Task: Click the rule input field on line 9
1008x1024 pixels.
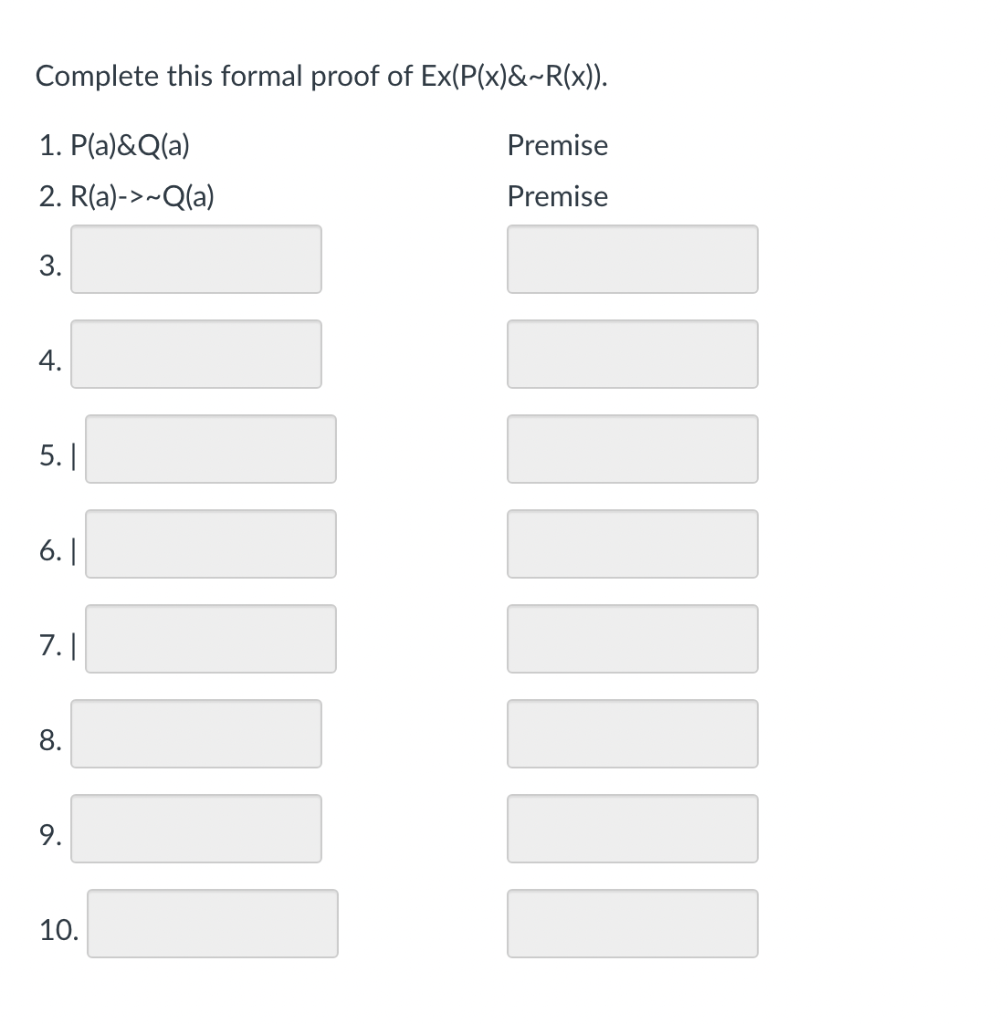Action: coord(633,828)
